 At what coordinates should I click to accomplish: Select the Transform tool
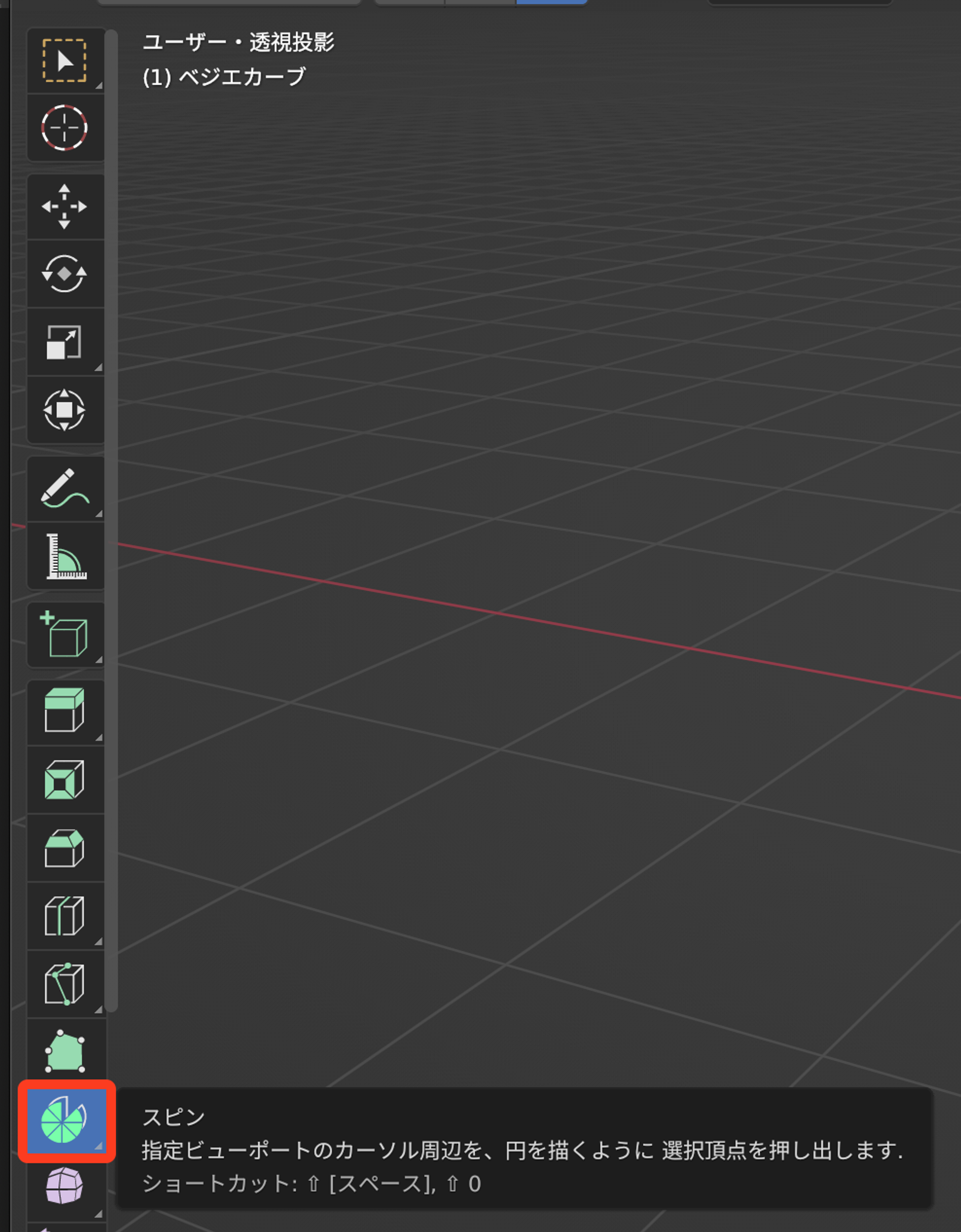tap(66, 410)
